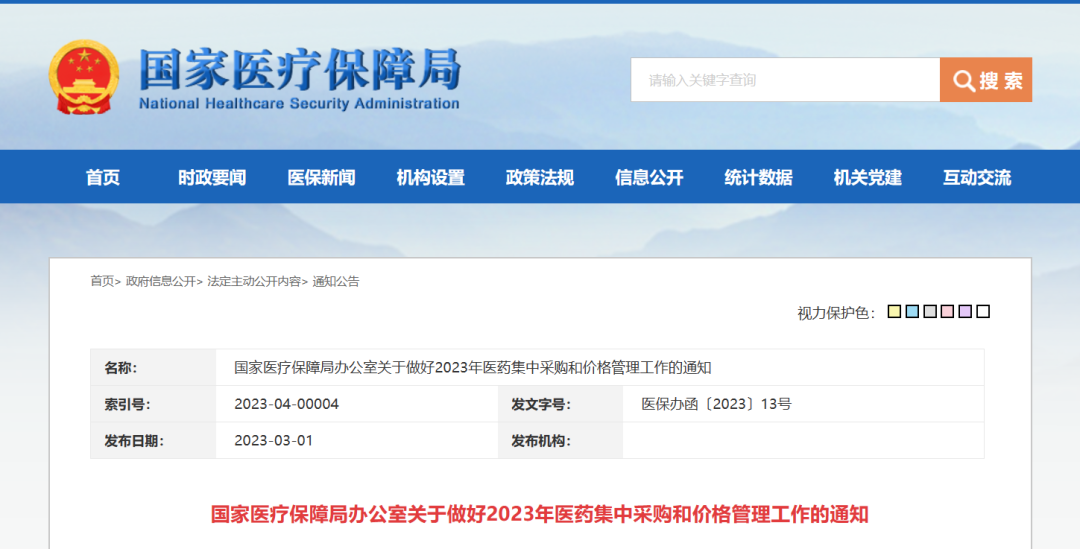Click 首页 breadcrumb link
This screenshot has height=549, width=1080.
(102, 282)
